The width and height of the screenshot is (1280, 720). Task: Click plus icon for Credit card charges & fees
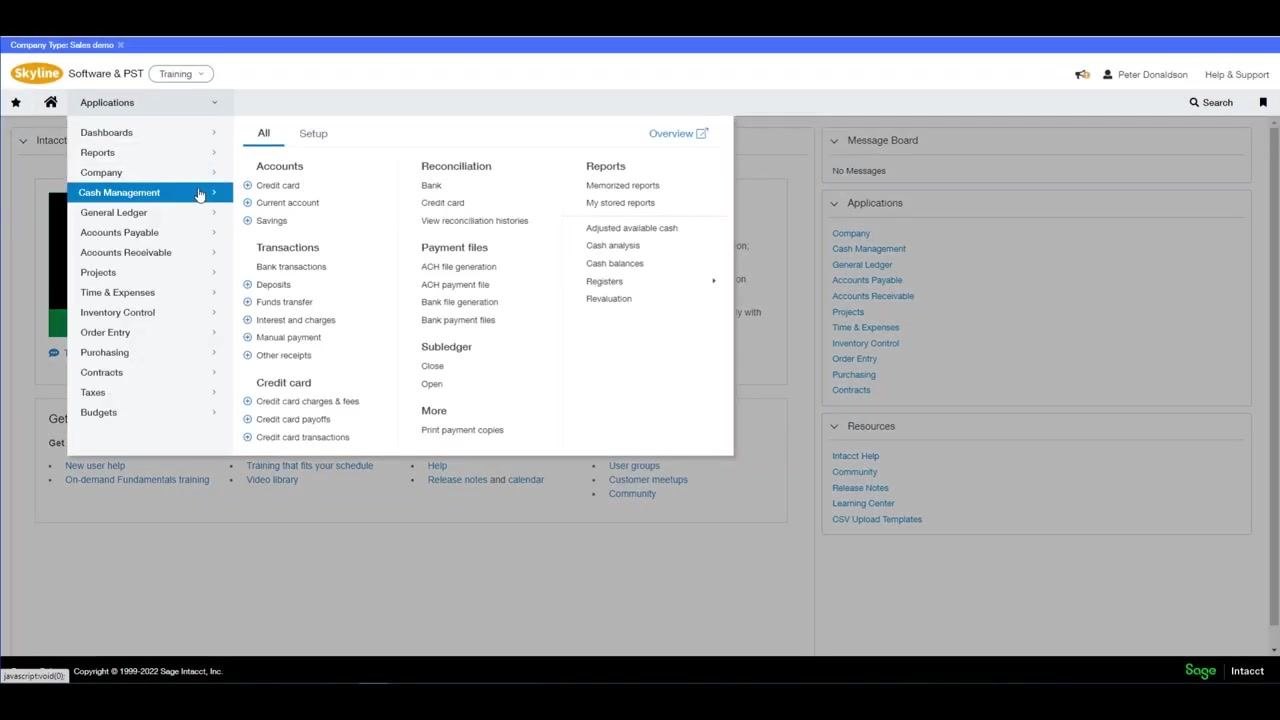point(248,402)
